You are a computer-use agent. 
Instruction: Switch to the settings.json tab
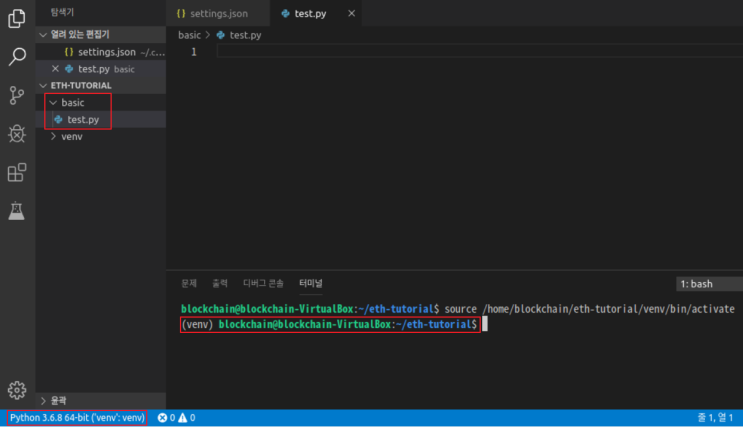(218, 13)
